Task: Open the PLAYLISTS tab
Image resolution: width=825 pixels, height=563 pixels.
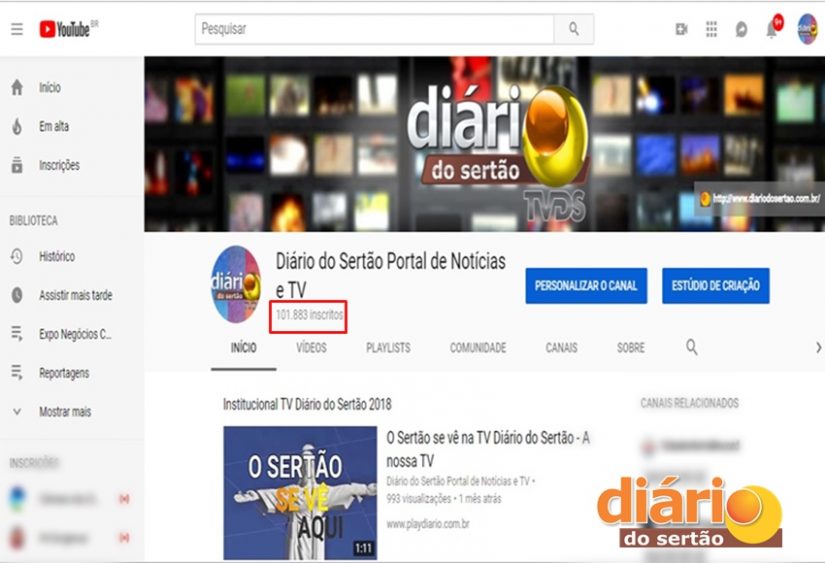Action: tap(388, 348)
